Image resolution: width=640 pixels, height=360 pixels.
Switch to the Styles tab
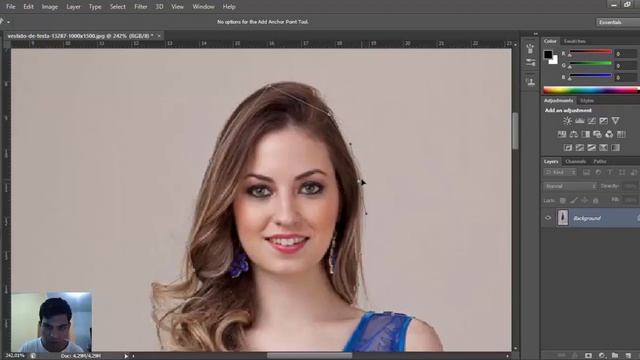(x=587, y=100)
